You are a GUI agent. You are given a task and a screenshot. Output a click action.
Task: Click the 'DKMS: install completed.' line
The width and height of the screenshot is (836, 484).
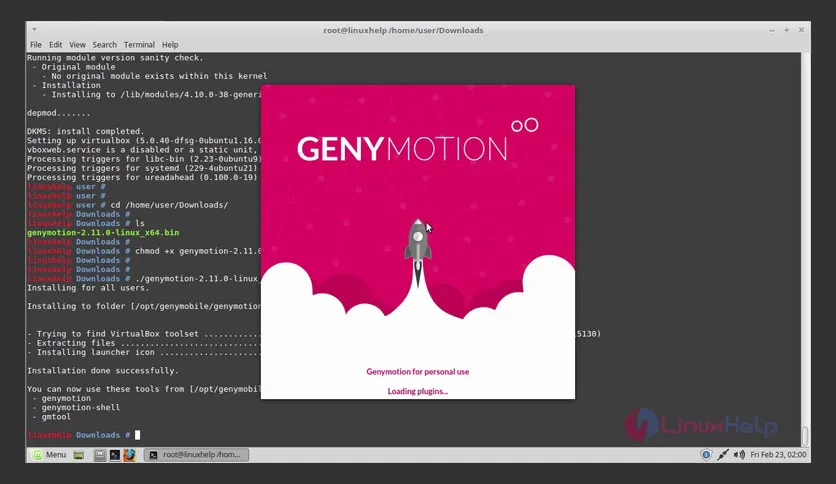pos(86,131)
